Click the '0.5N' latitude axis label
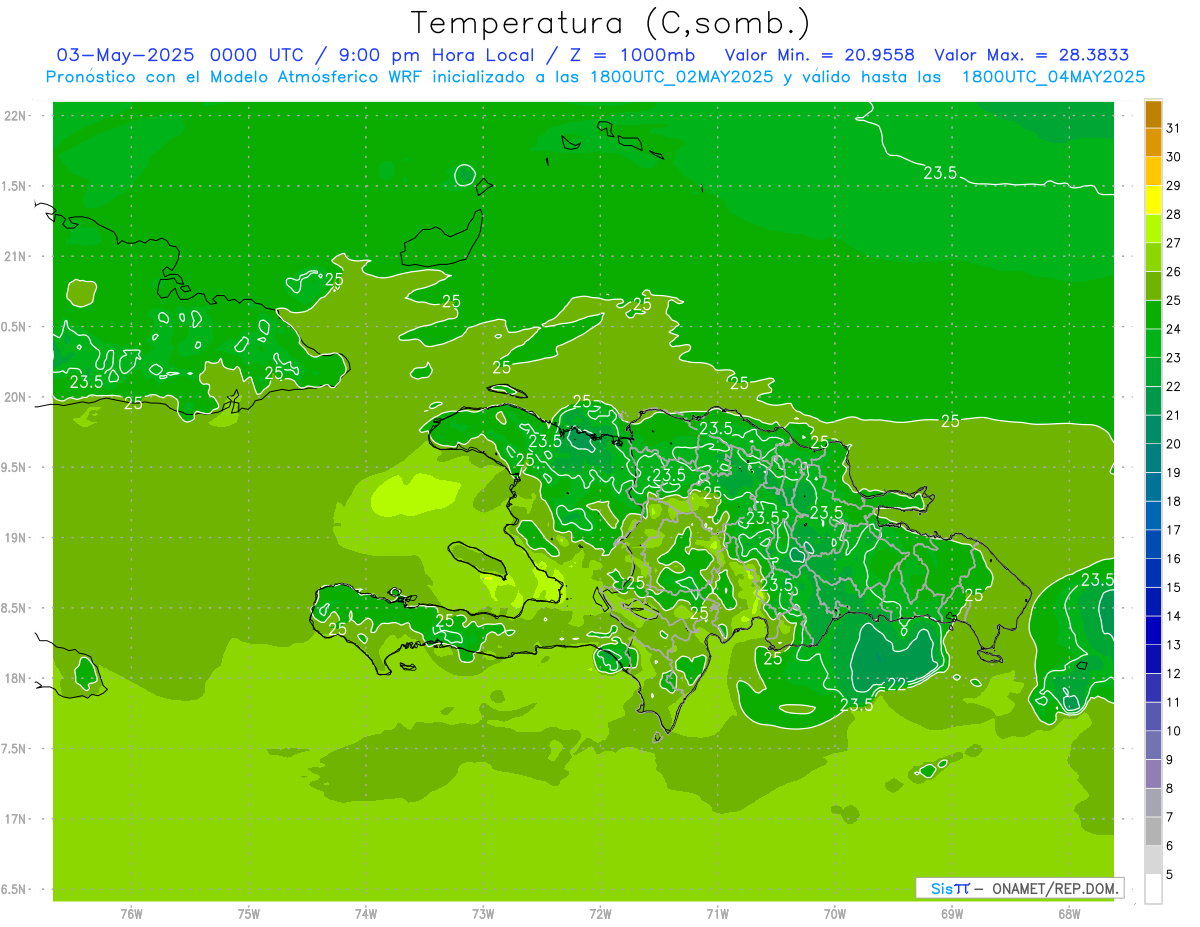The height and width of the screenshot is (927, 1200). point(13,327)
